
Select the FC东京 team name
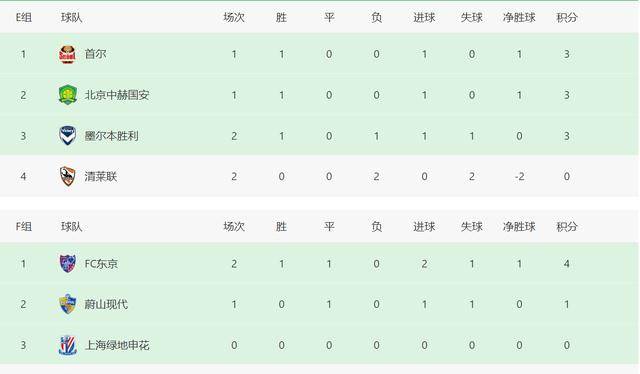click(101, 264)
